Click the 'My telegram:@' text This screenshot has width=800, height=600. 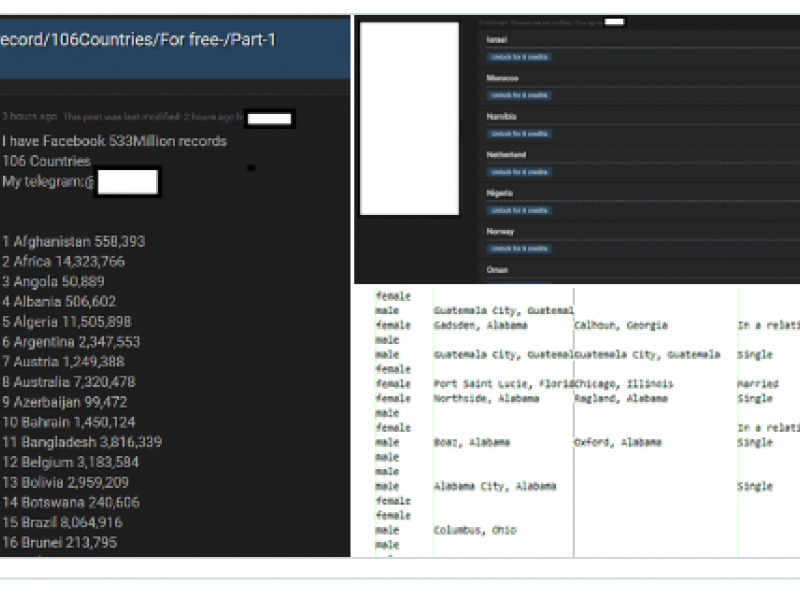[x=48, y=182]
